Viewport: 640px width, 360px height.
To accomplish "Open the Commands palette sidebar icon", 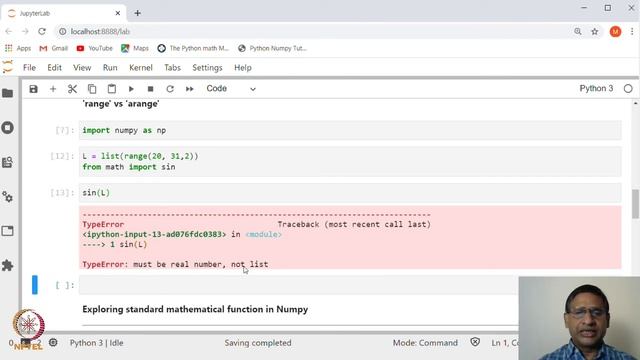I will 8,162.
